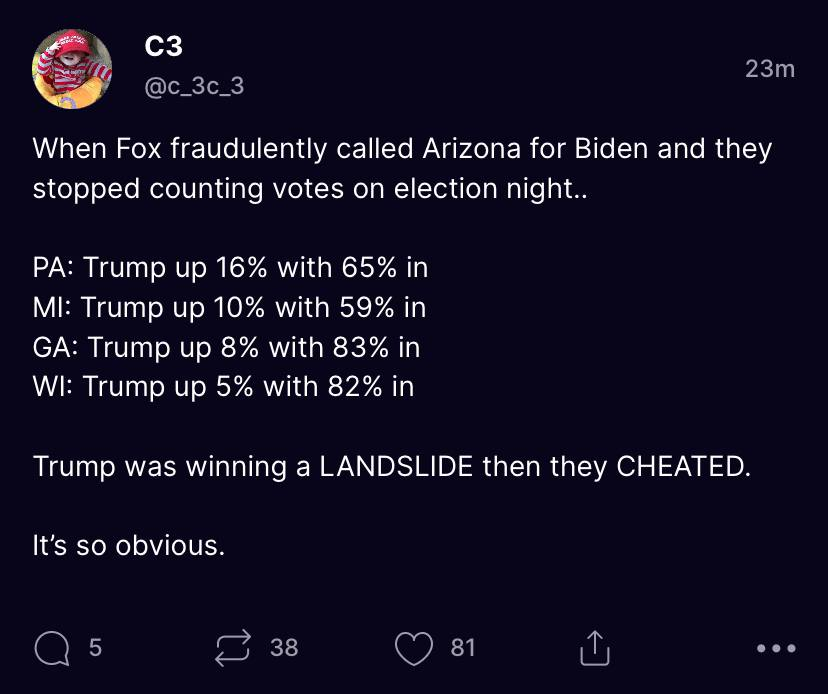This screenshot has height=694, width=828.
Task: Click the "It's so obvious." text
Action: [129, 546]
